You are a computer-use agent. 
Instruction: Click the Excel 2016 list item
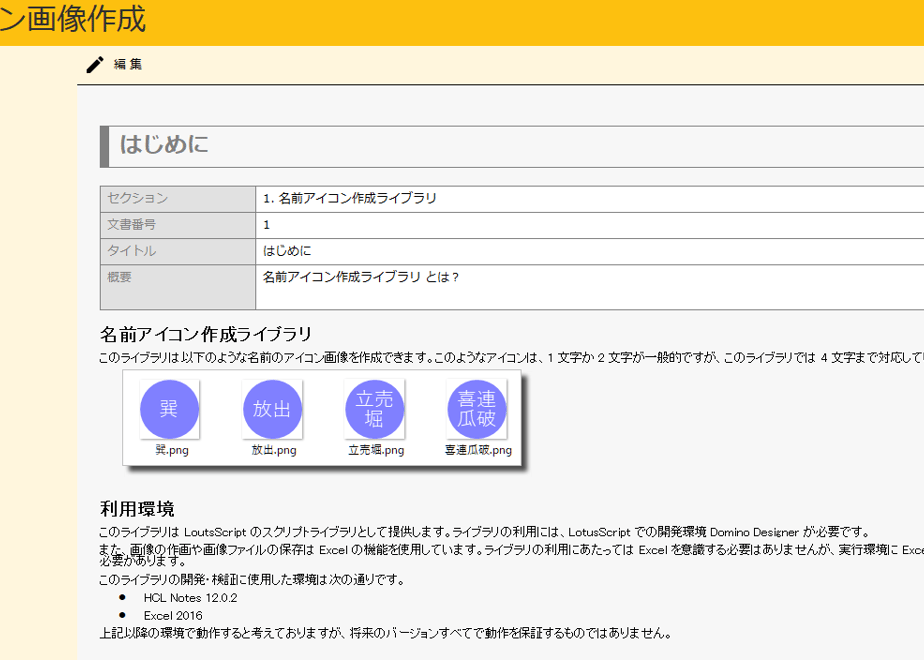coord(173,616)
